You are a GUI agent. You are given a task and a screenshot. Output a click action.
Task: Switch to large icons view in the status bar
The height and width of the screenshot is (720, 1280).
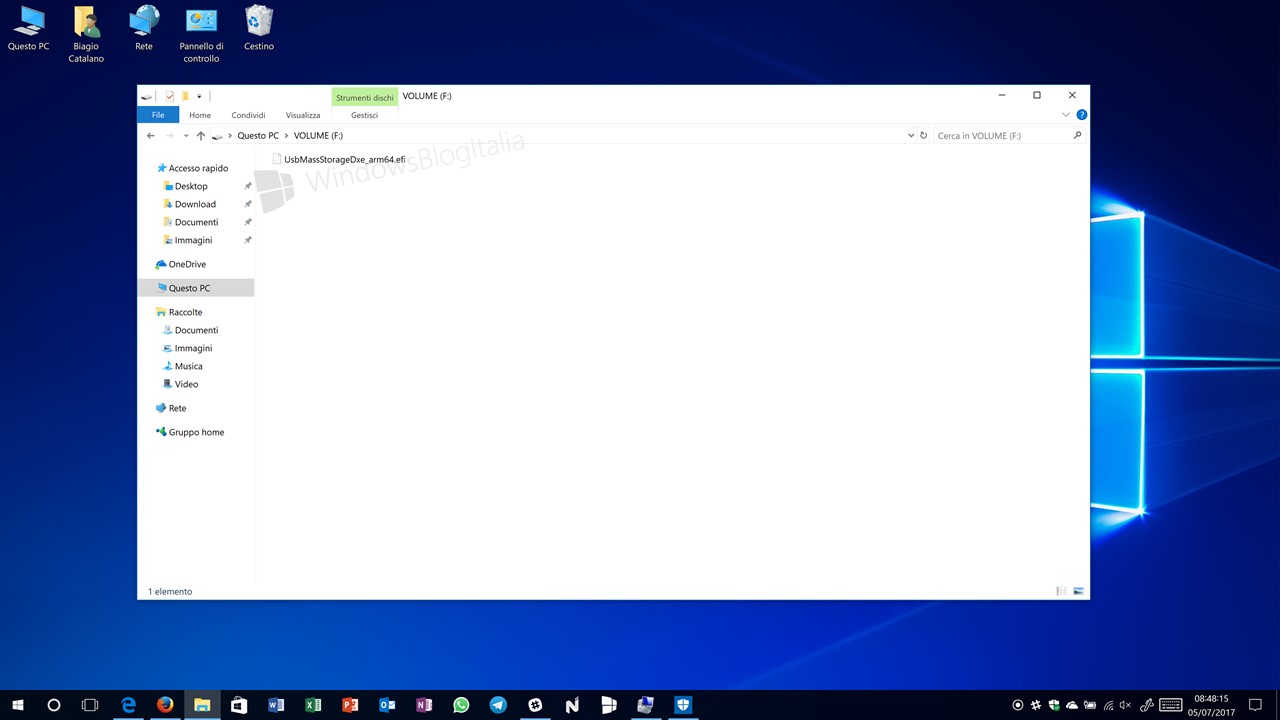click(x=1078, y=591)
